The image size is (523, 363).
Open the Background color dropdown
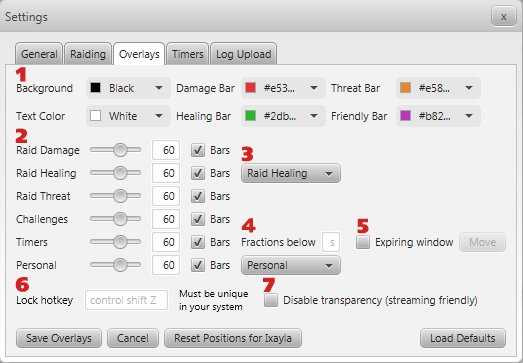(128, 88)
